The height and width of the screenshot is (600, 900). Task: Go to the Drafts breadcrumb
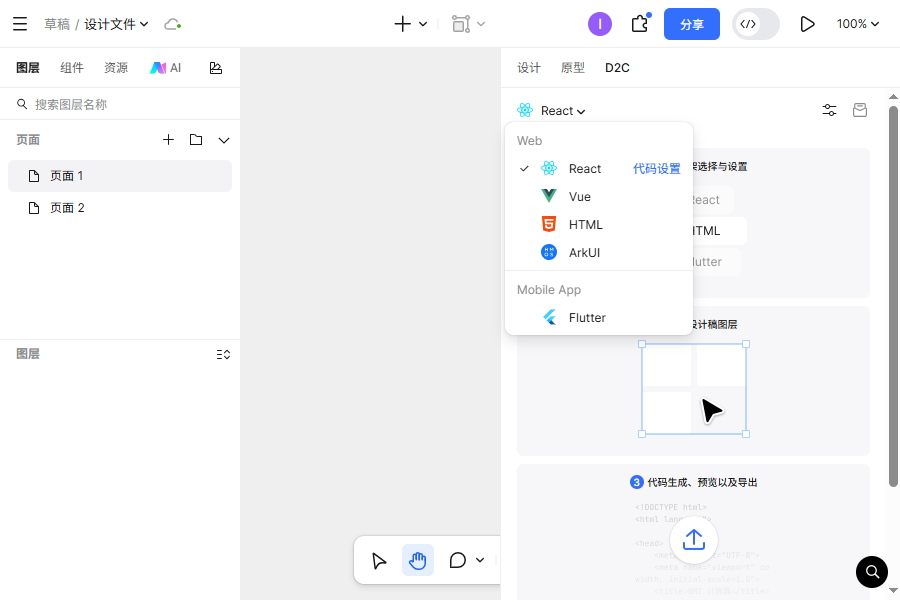coord(57,24)
